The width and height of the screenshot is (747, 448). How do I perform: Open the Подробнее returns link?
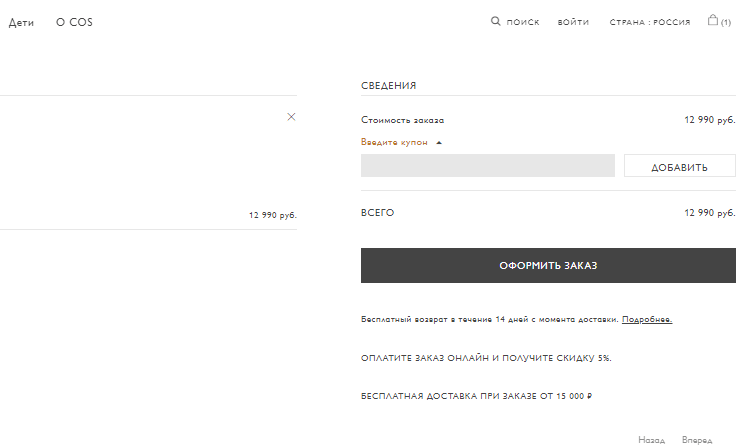click(647, 319)
